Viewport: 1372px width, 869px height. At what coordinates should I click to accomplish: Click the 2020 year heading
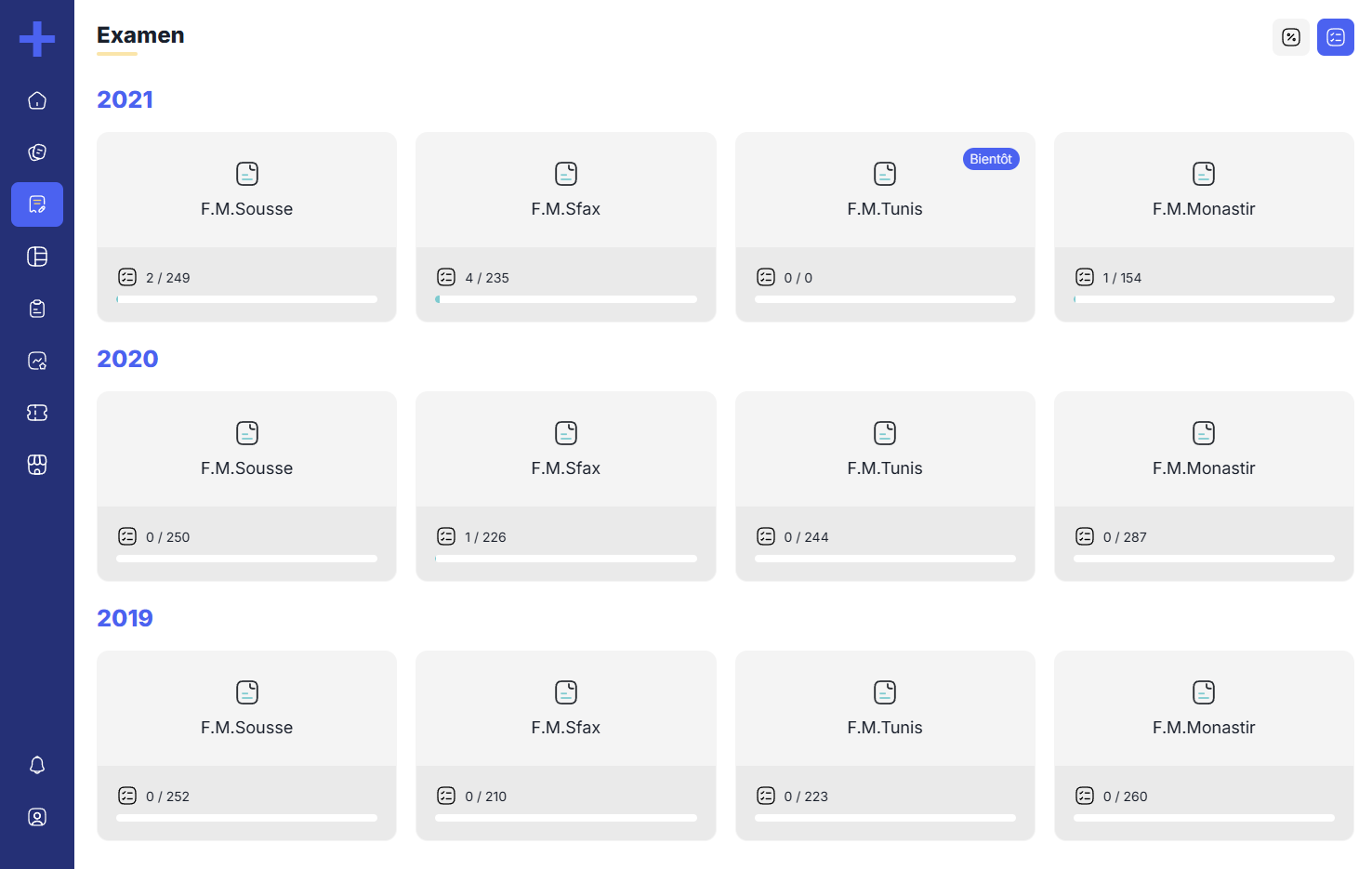127,359
